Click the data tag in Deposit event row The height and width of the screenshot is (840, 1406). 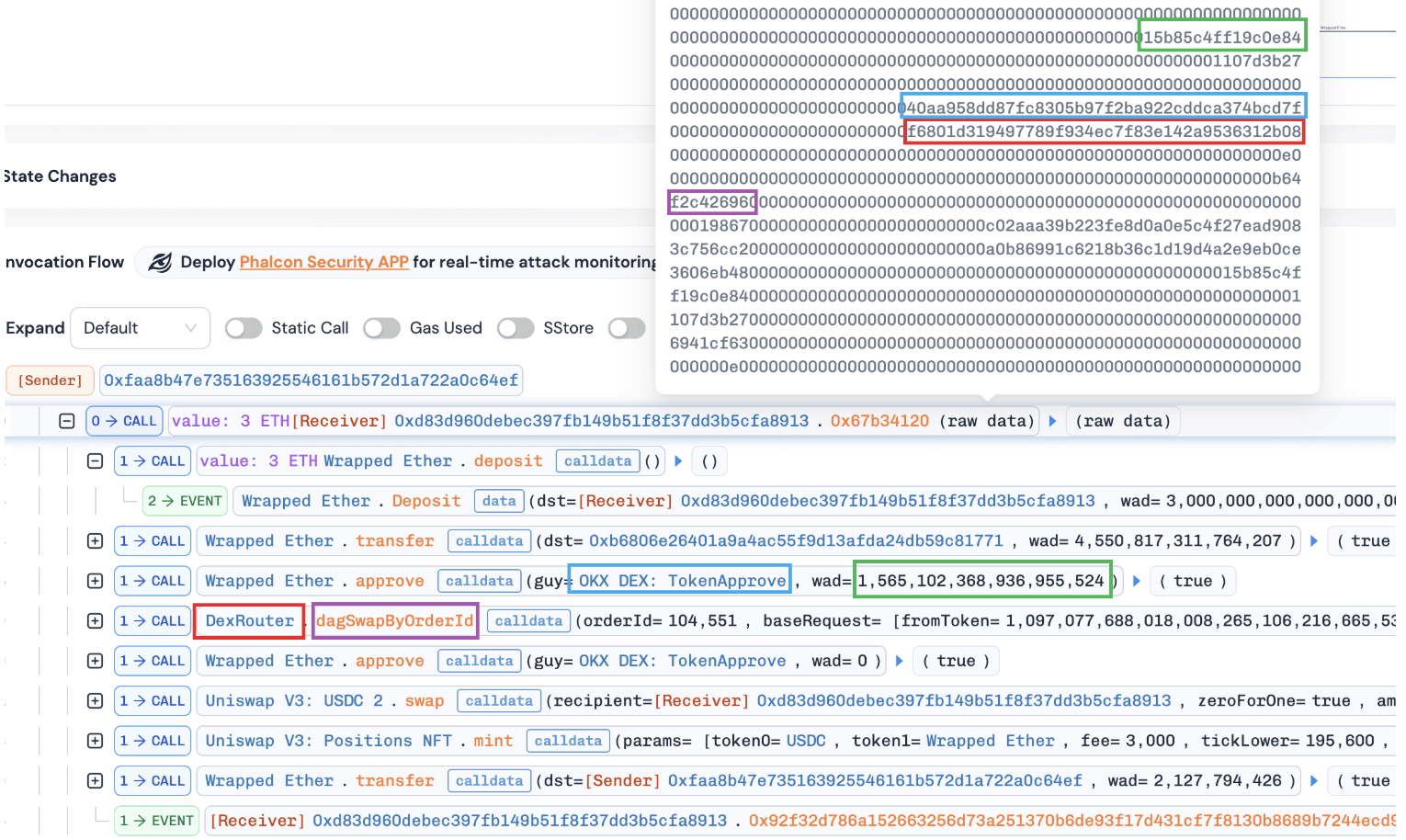click(499, 501)
